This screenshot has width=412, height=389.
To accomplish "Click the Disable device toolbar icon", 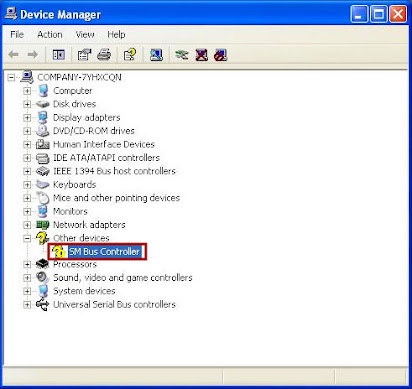I will point(220,54).
